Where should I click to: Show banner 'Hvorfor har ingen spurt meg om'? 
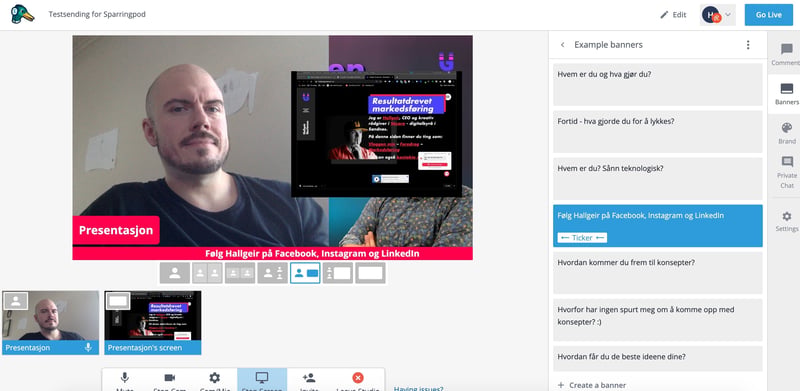click(x=658, y=320)
